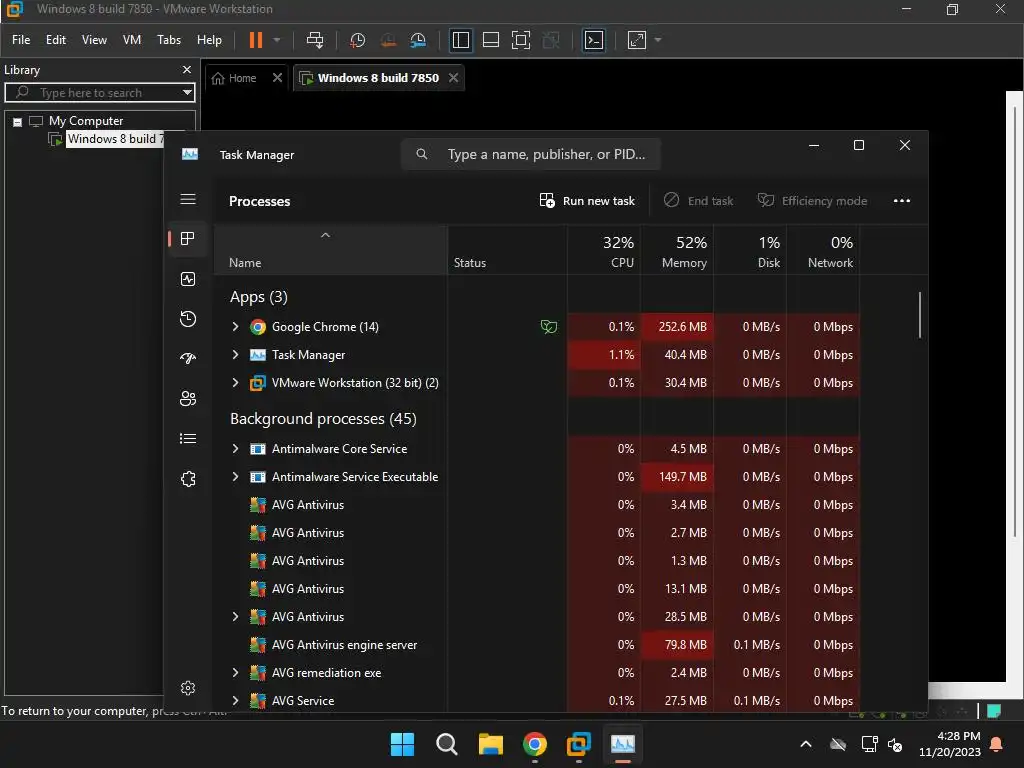The width and height of the screenshot is (1024, 768).
Task: Toggle VMware library sidebar view icon
Action: pyautogui.click(x=460, y=40)
